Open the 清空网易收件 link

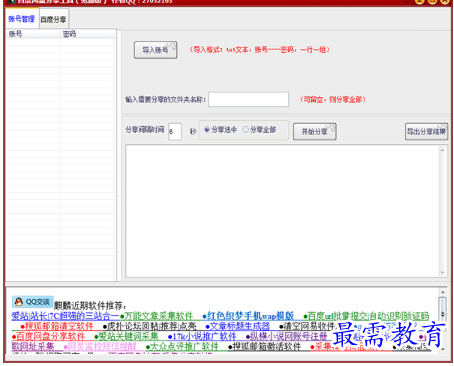tap(309, 326)
